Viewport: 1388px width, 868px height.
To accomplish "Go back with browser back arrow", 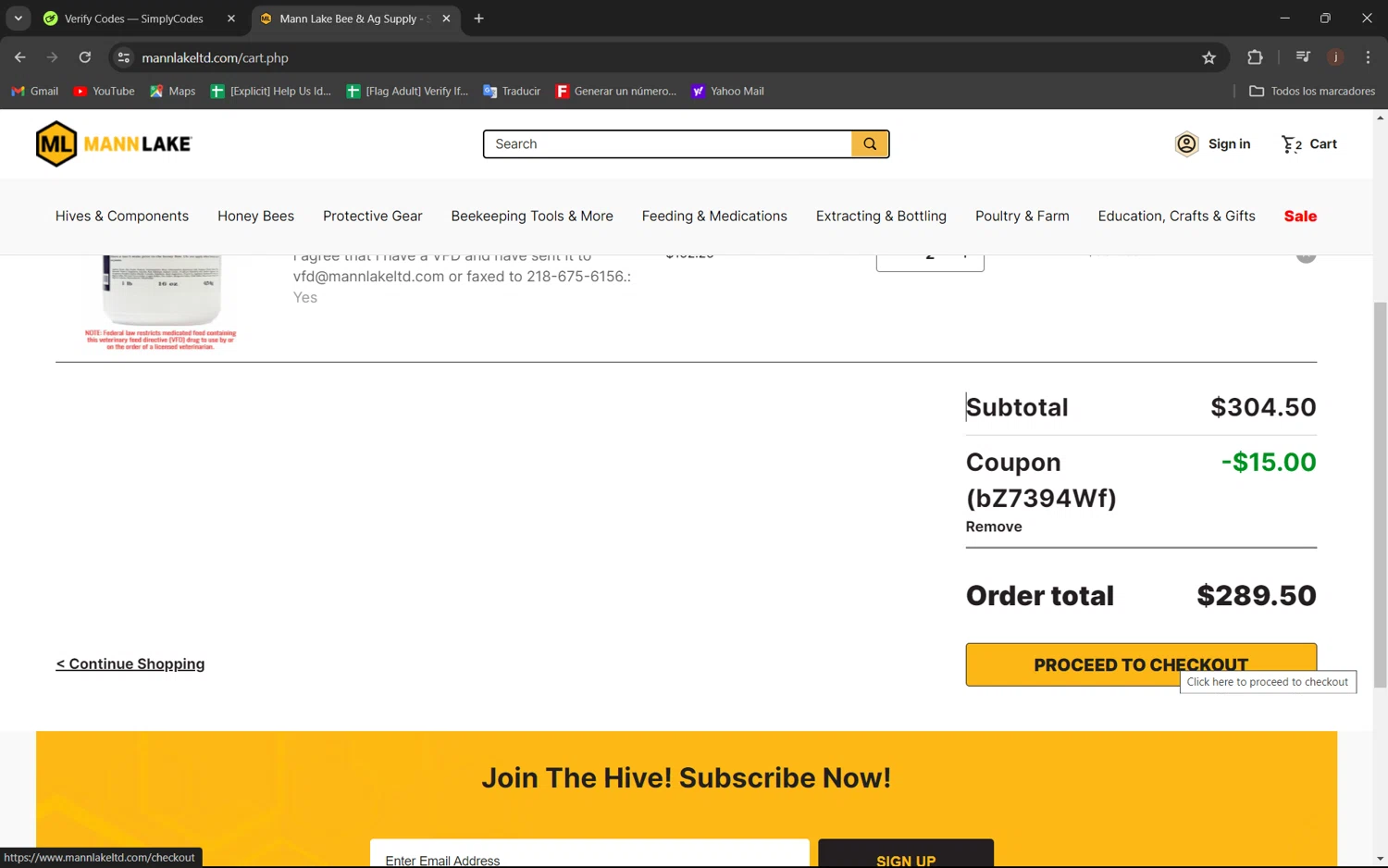I will click(20, 57).
